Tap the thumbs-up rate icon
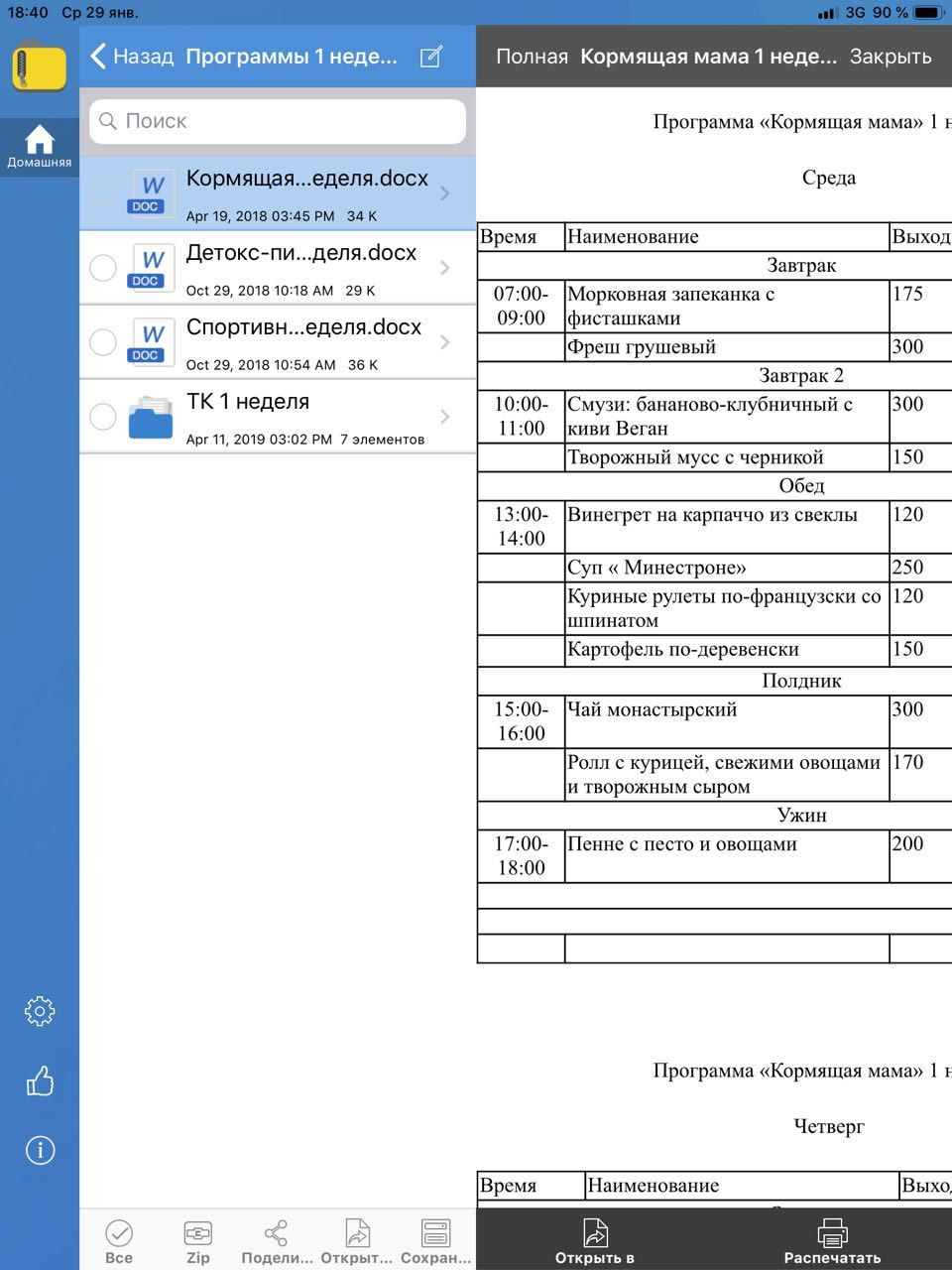 40,1080
